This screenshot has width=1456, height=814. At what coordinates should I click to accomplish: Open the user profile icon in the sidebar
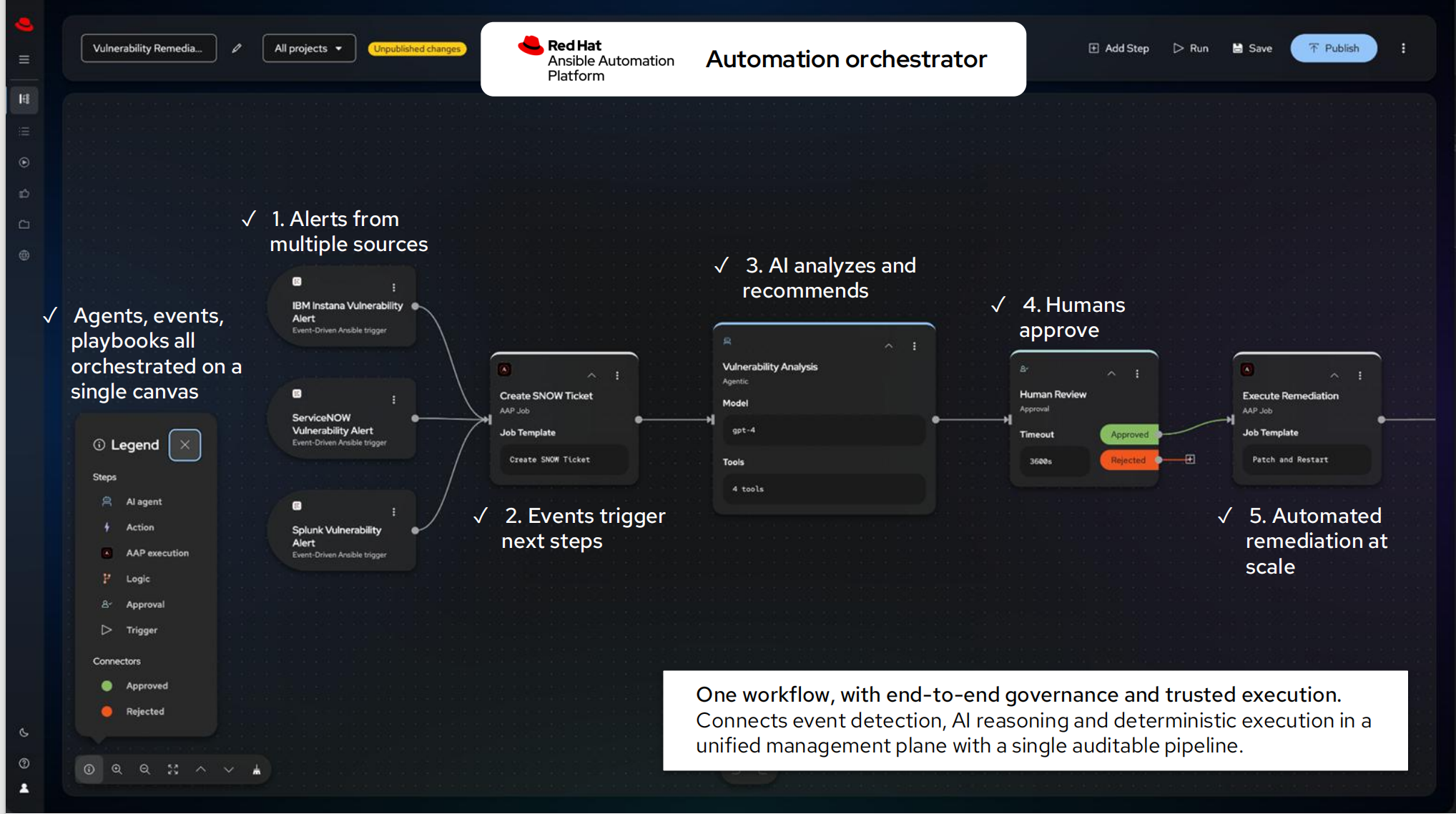(24, 788)
